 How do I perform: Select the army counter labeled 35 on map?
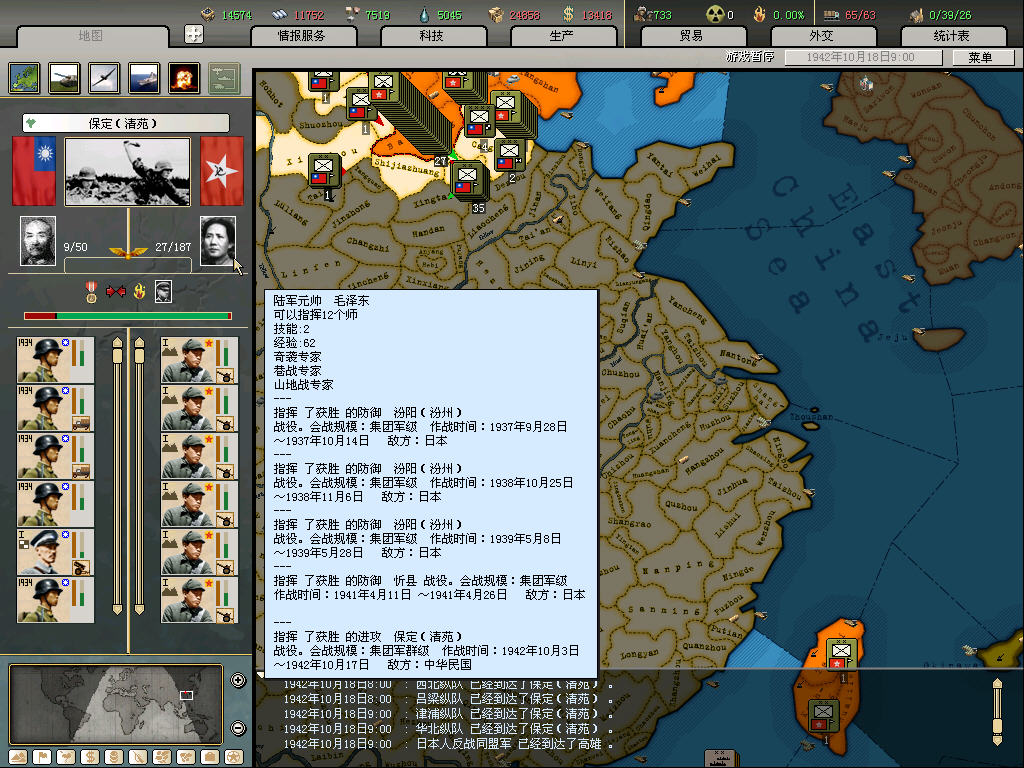[468, 181]
